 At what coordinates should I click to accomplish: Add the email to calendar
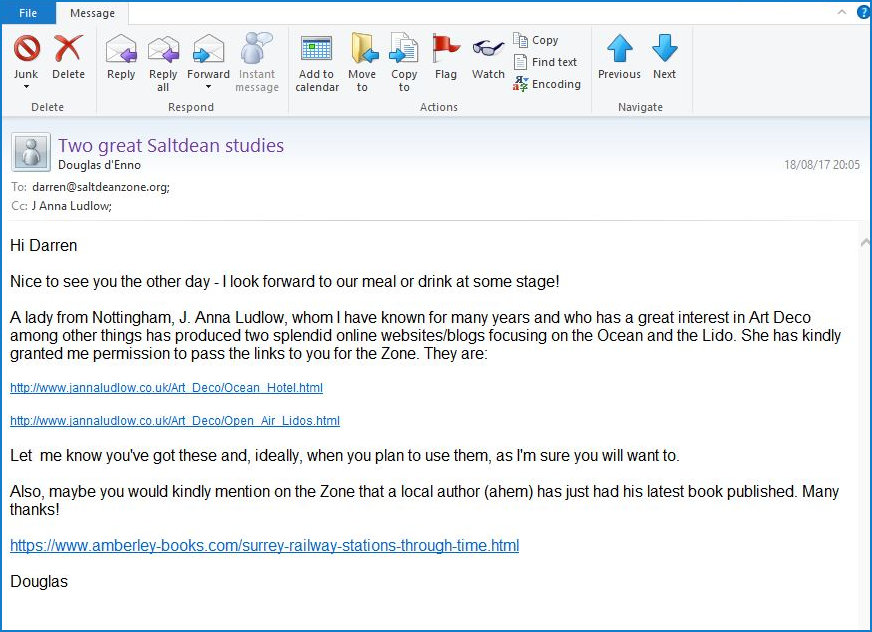316,50
